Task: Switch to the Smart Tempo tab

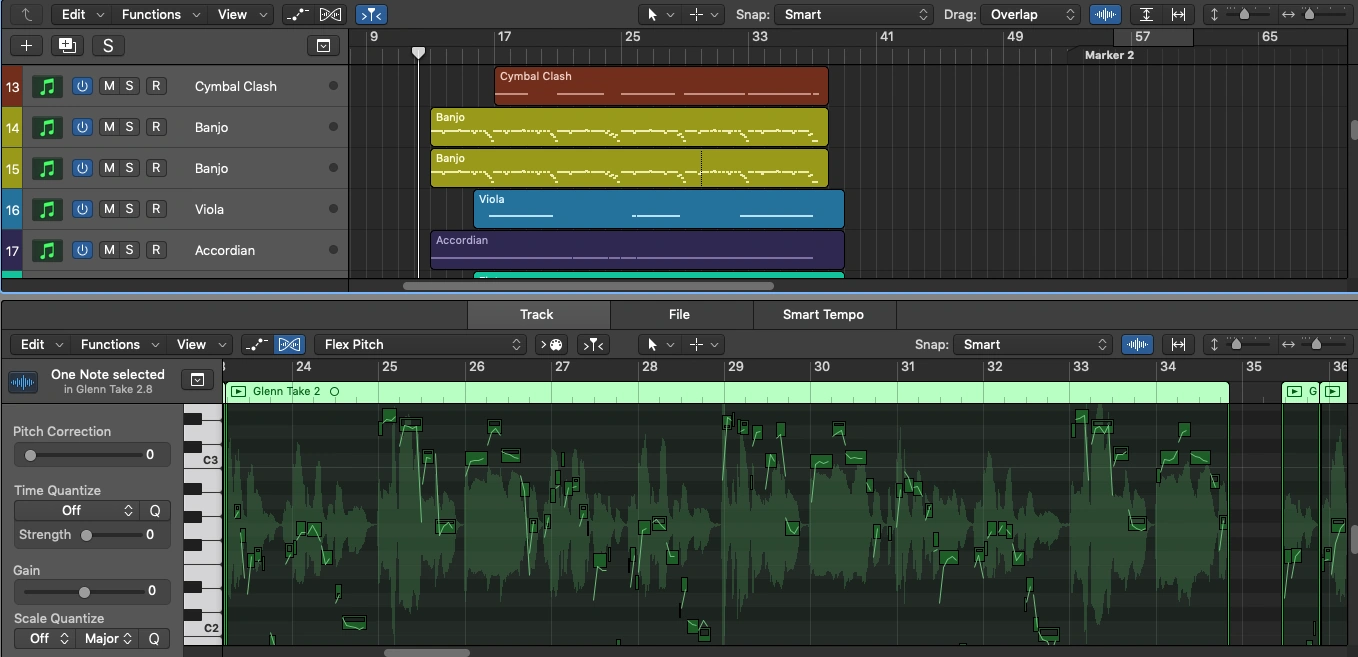Action: point(823,314)
